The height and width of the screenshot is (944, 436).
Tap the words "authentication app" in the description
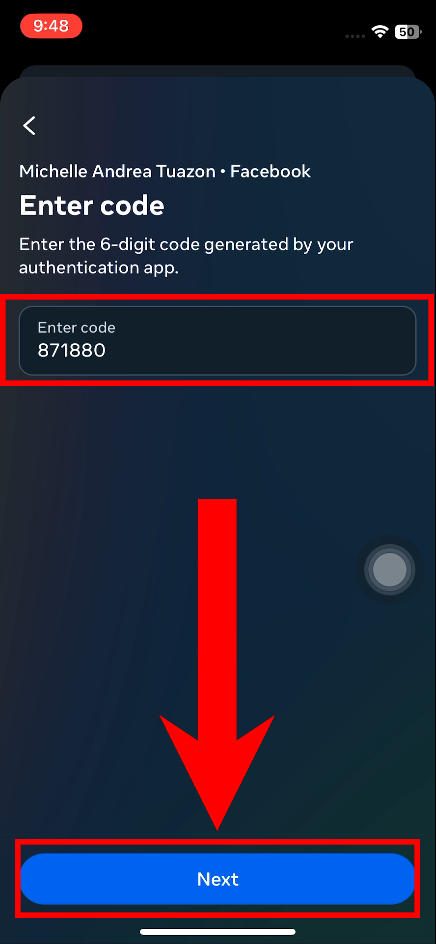point(99,268)
